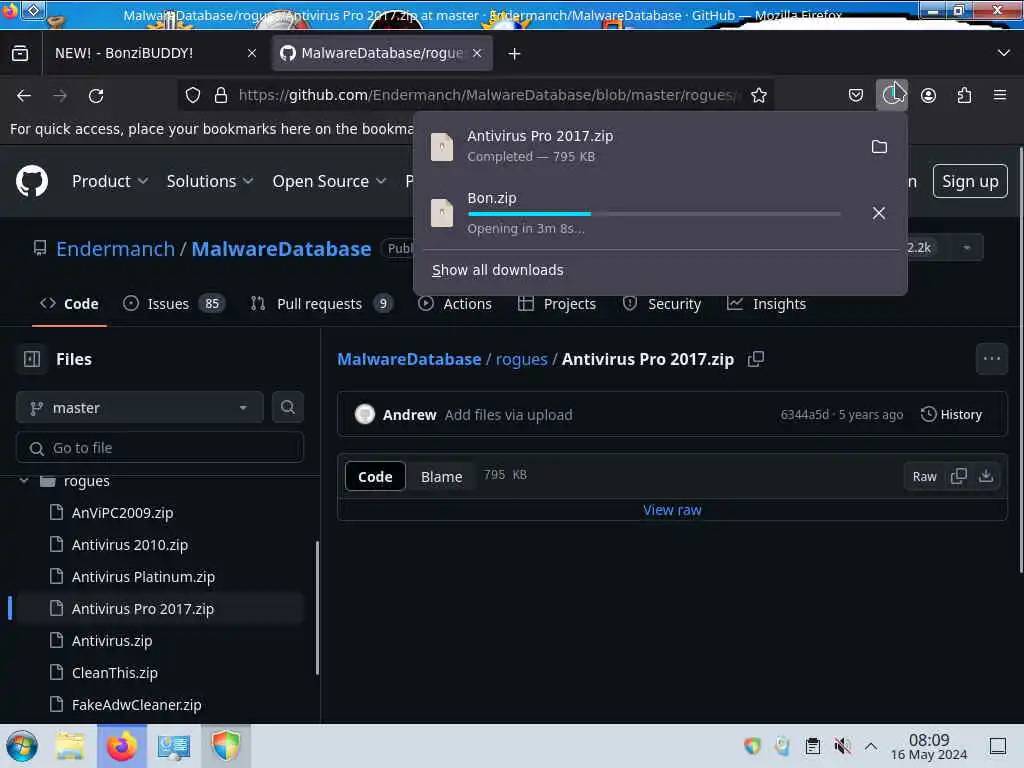This screenshot has height=768, width=1024.
Task: Open File Explorer from the taskbar
Action: click(70, 746)
